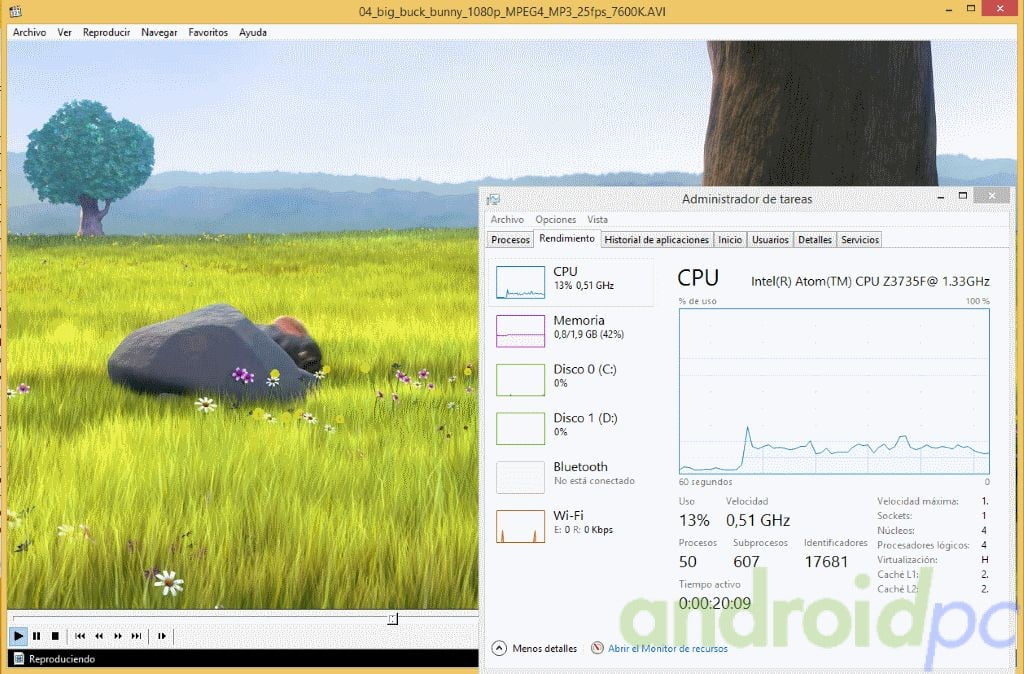Open the Favoritos menu
The height and width of the screenshot is (674, 1024).
tap(208, 32)
